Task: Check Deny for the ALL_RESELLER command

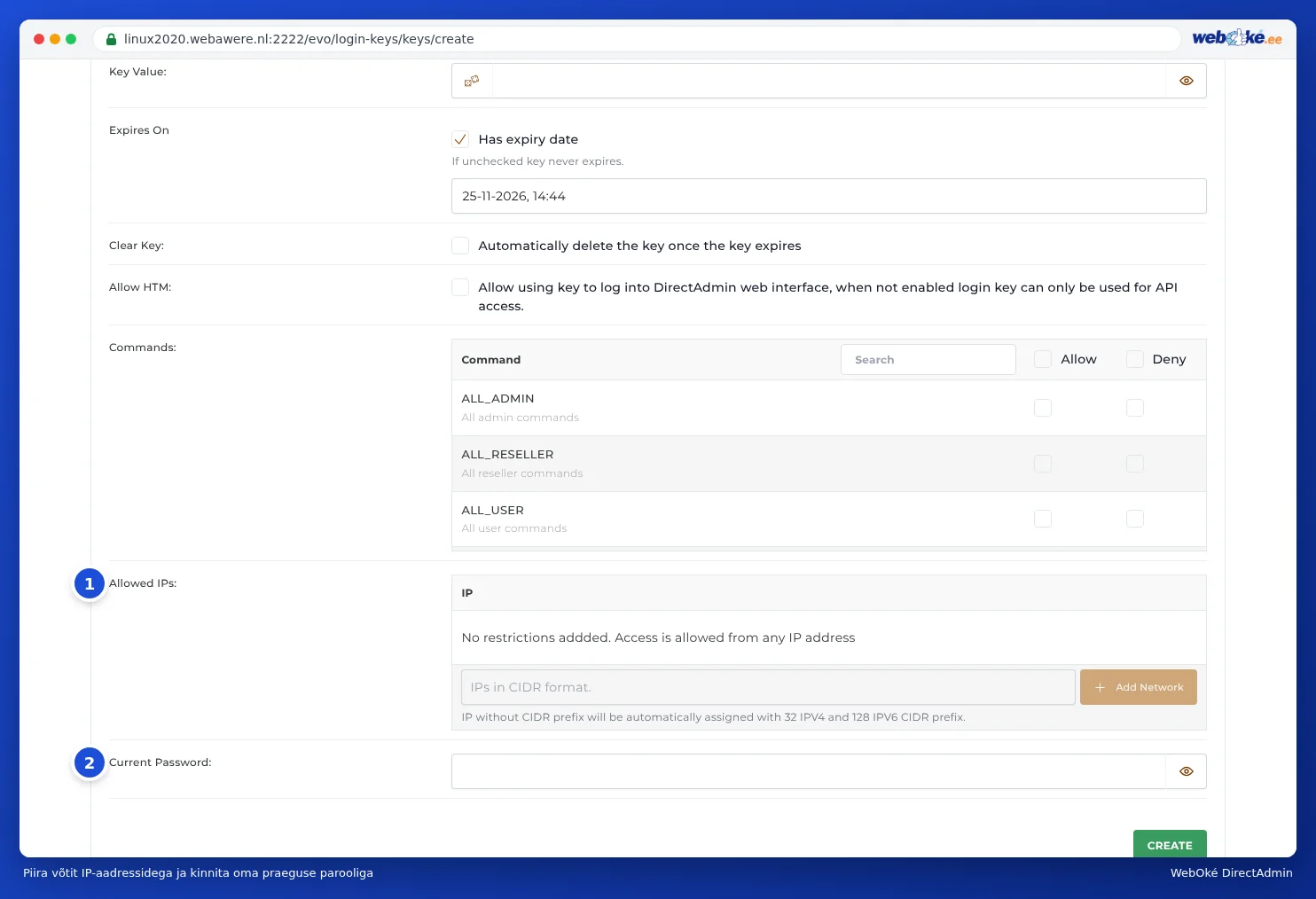Action: [x=1135, y=464]
